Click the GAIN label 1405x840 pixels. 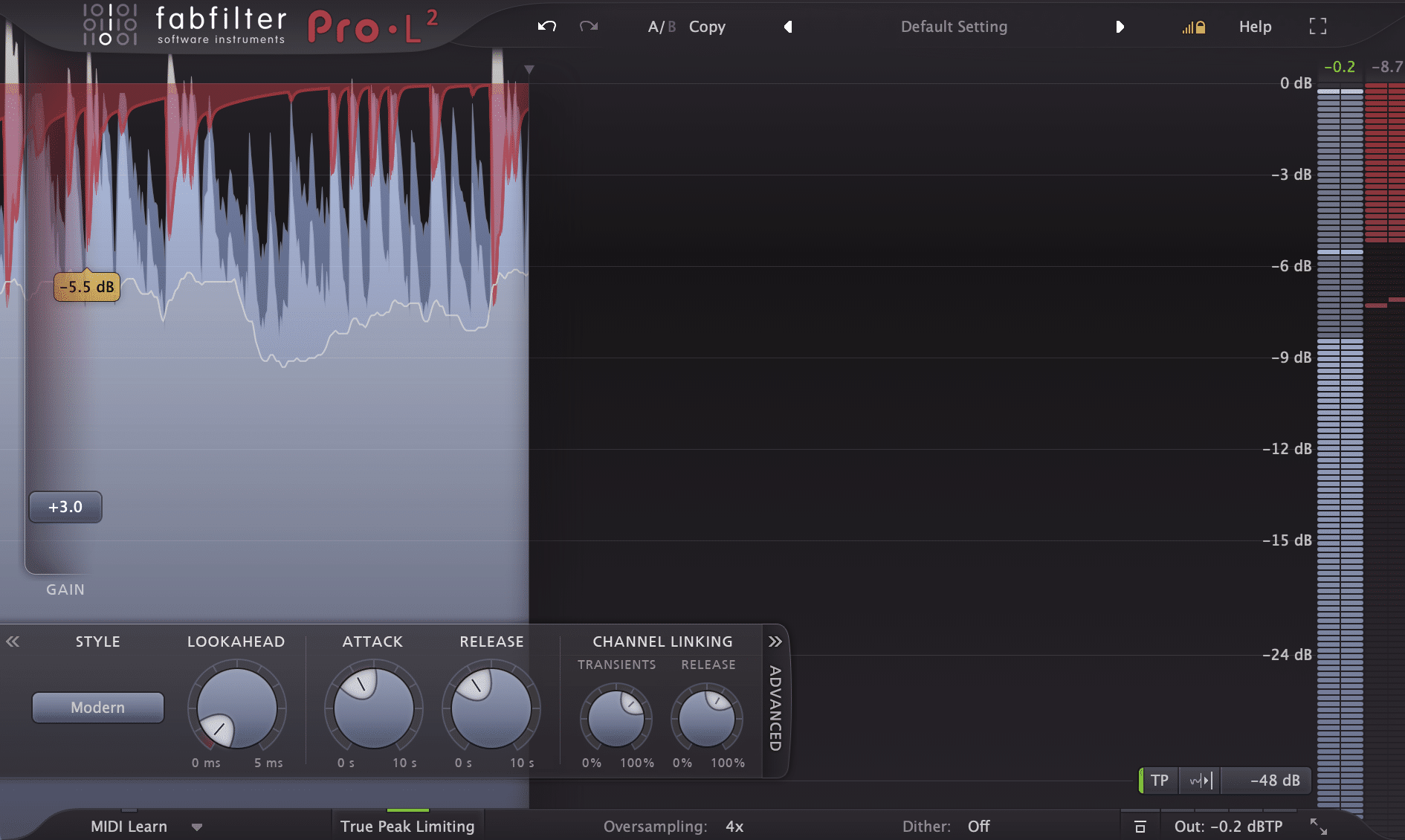tap(65, 589)
